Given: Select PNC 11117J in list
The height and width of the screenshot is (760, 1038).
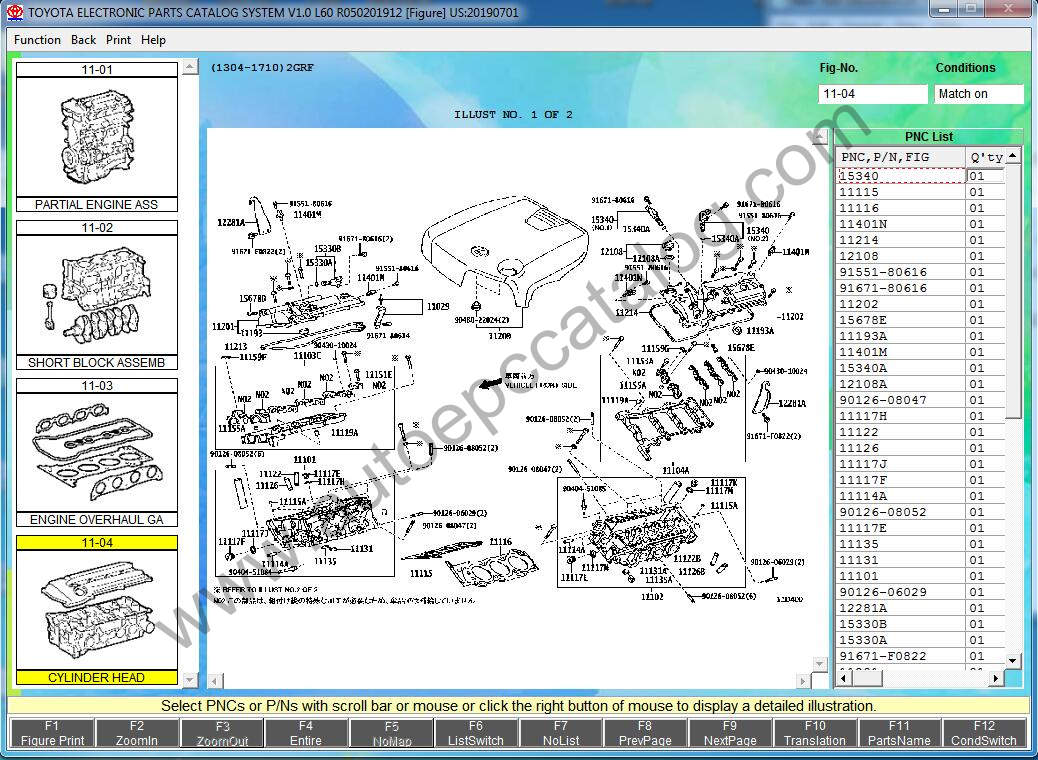Looking at the screenshot, I should click(x=920, y=464).
